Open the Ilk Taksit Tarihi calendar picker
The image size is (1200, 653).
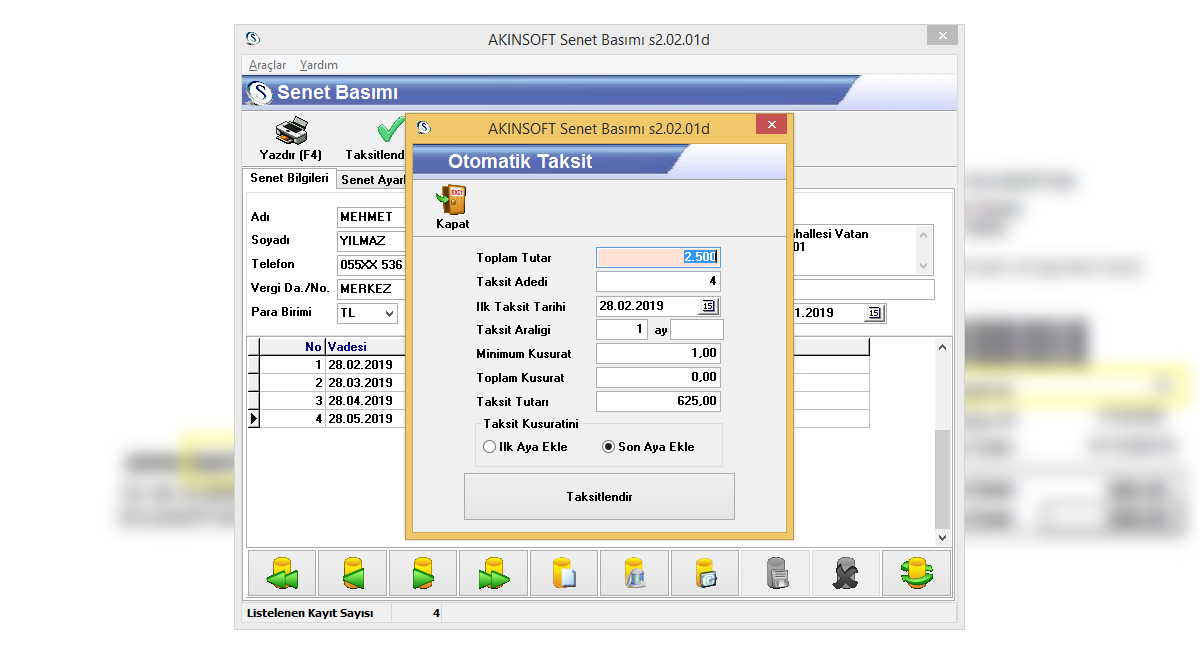coord(708,306)
